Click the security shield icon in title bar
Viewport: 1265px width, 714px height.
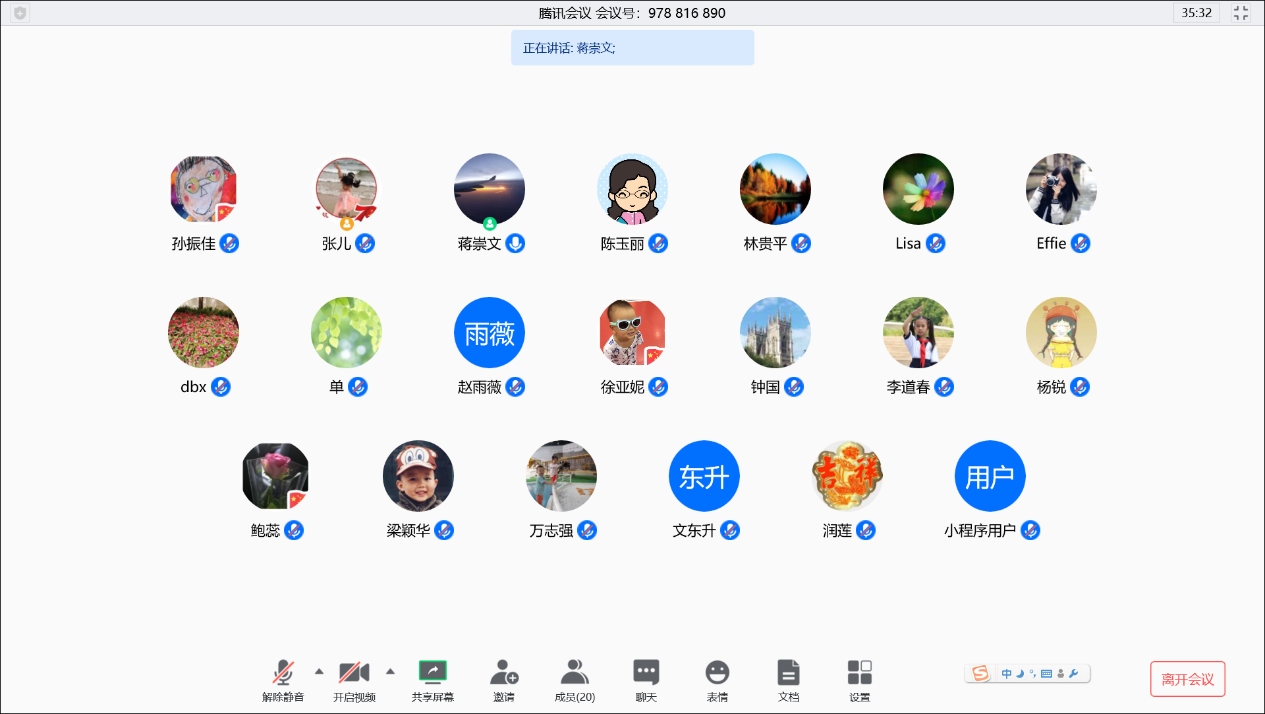[x=20, y=13]
